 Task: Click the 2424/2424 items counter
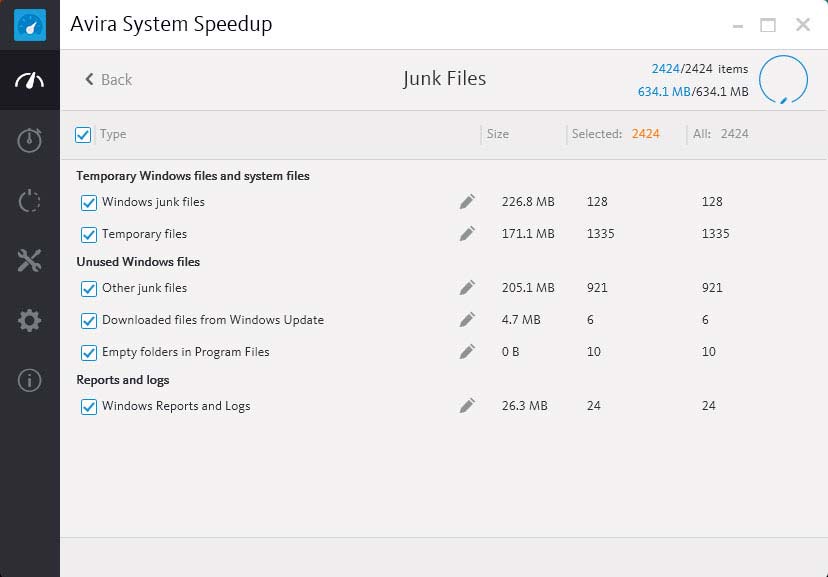click(700, 69)
